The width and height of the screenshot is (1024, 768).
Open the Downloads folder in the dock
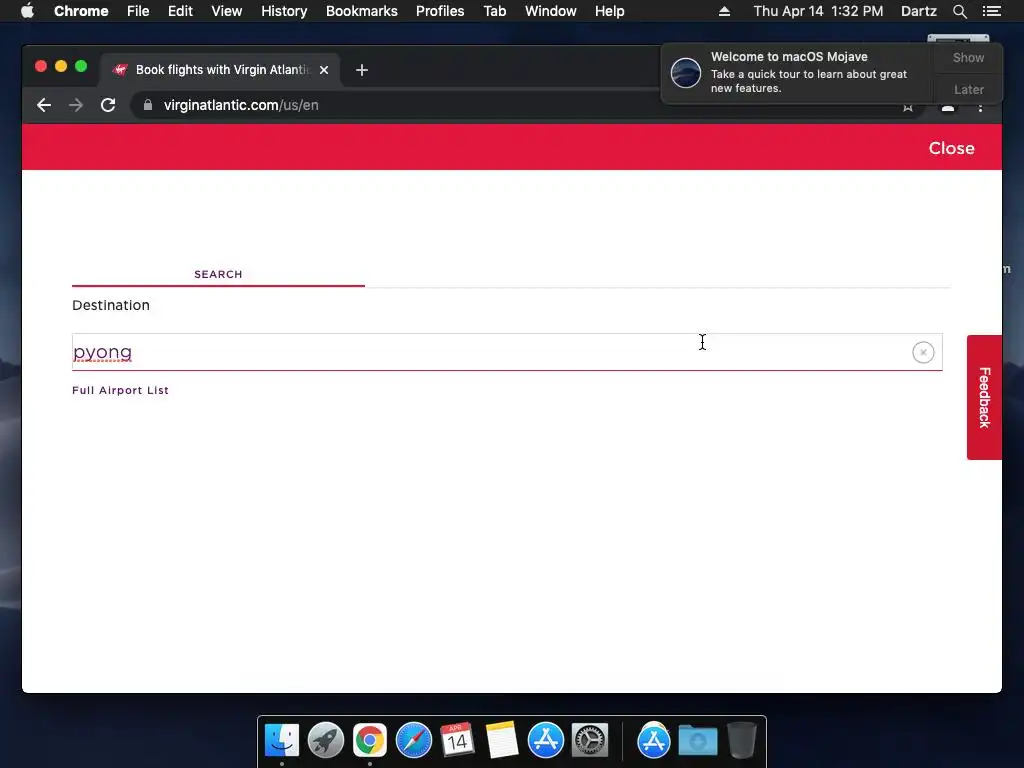697,741
